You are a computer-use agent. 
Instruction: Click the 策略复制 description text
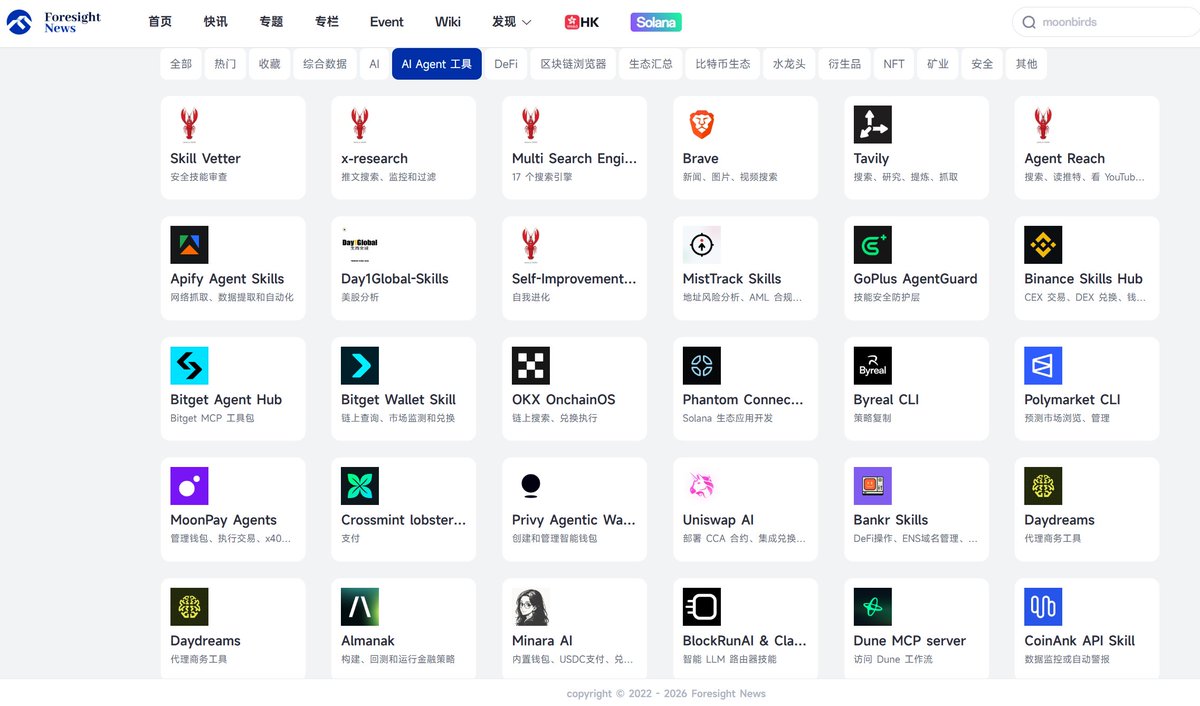[x=873, y=418]
